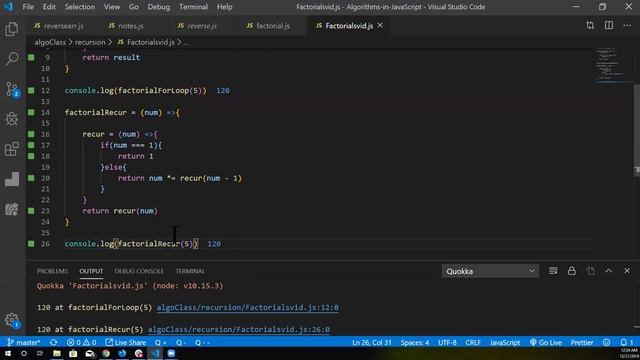Open the View menu

tap(111, 7)
